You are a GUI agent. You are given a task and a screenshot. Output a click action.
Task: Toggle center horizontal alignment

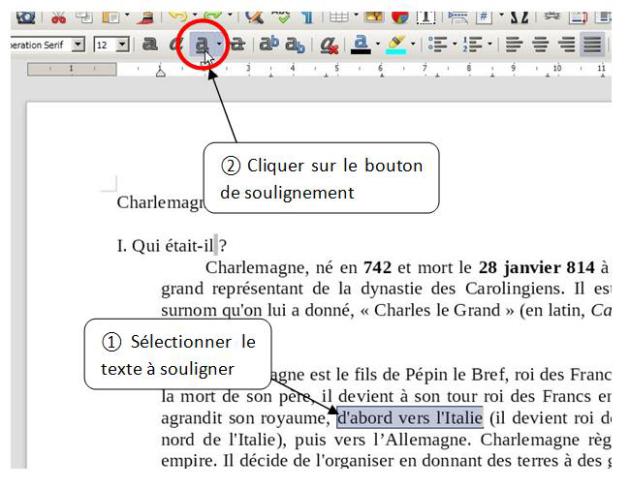click(x=541, y=46)
